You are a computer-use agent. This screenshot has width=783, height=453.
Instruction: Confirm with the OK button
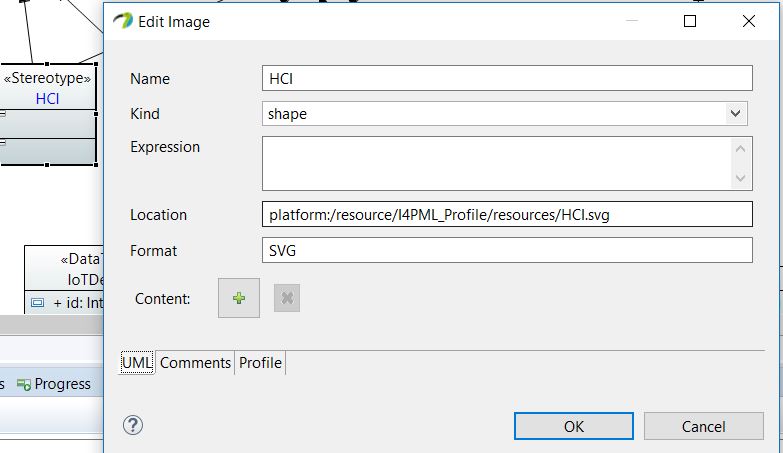click(573, 426)
